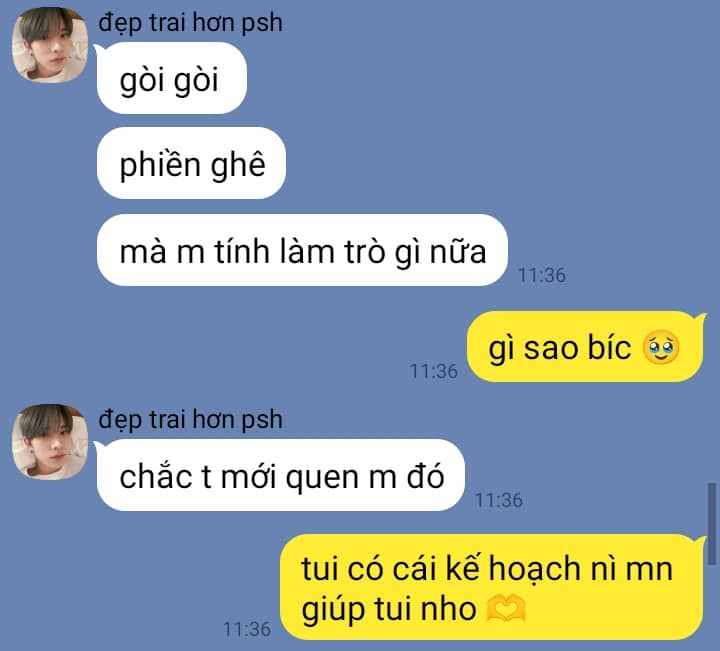This screenshot has width=720, height=651.
Task: Click the teary-eyed emoji in yellow bubble
Action: click(x=661, y=347)
